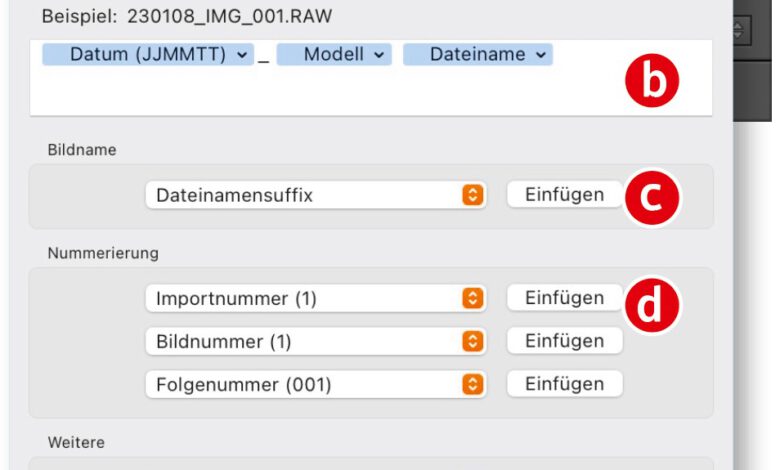Click the red marker labeled c
Screen dimensions: 780x470
[652, 197]
